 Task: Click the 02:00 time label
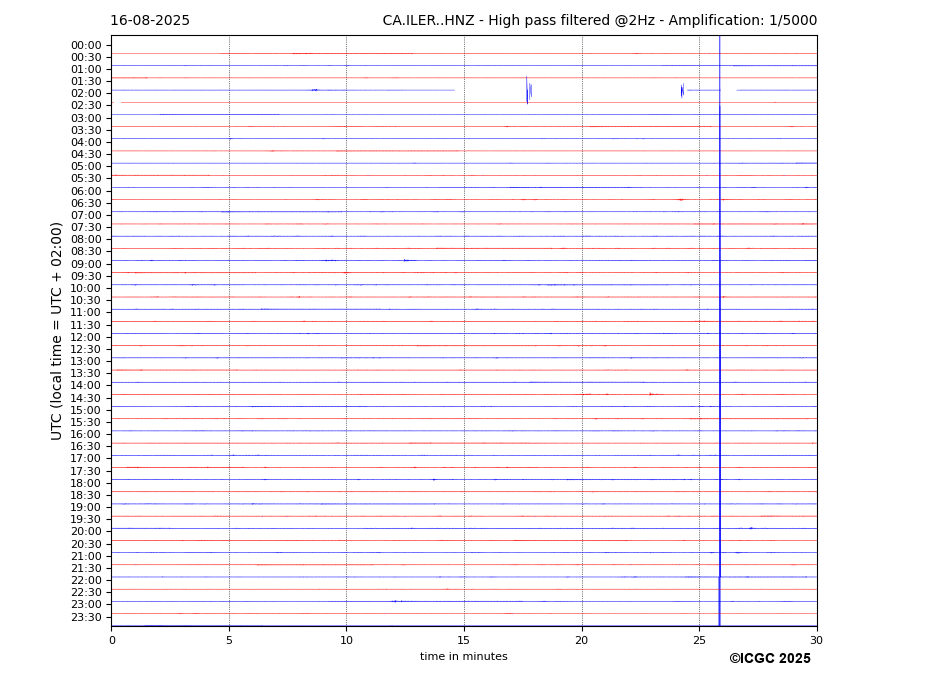pos(86,93)
